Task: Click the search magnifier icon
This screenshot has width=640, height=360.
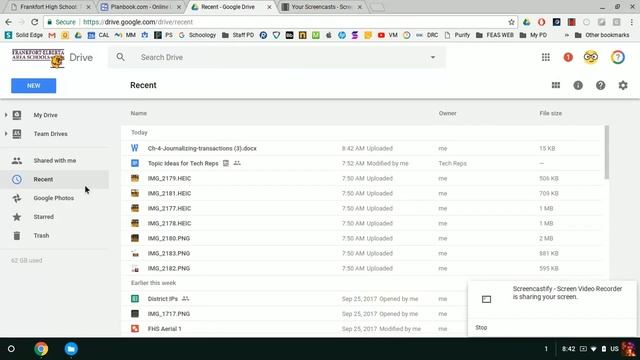Action: pyautogui.click(x=120, y=57)
